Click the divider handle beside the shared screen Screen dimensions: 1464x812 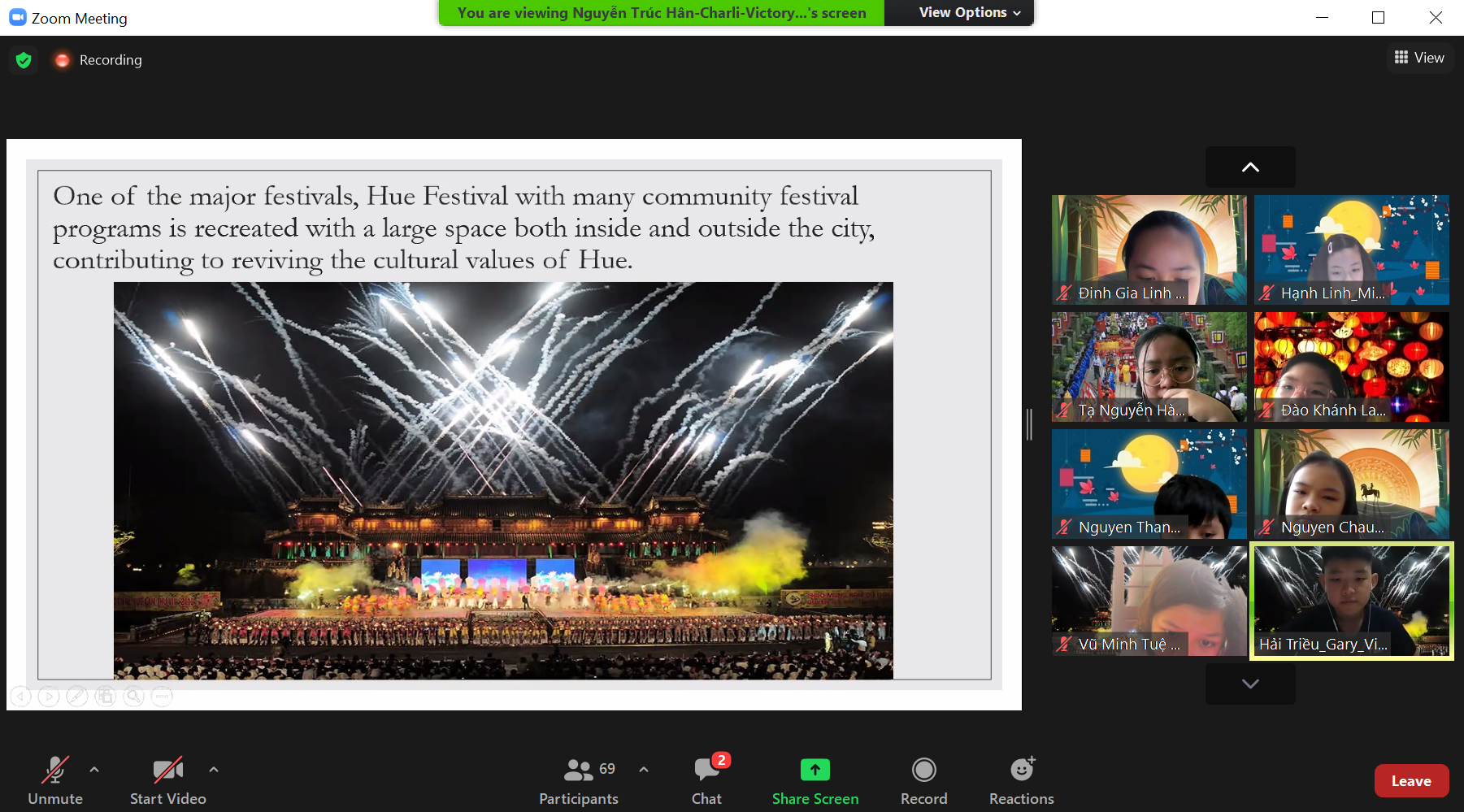click(1029, 424)
